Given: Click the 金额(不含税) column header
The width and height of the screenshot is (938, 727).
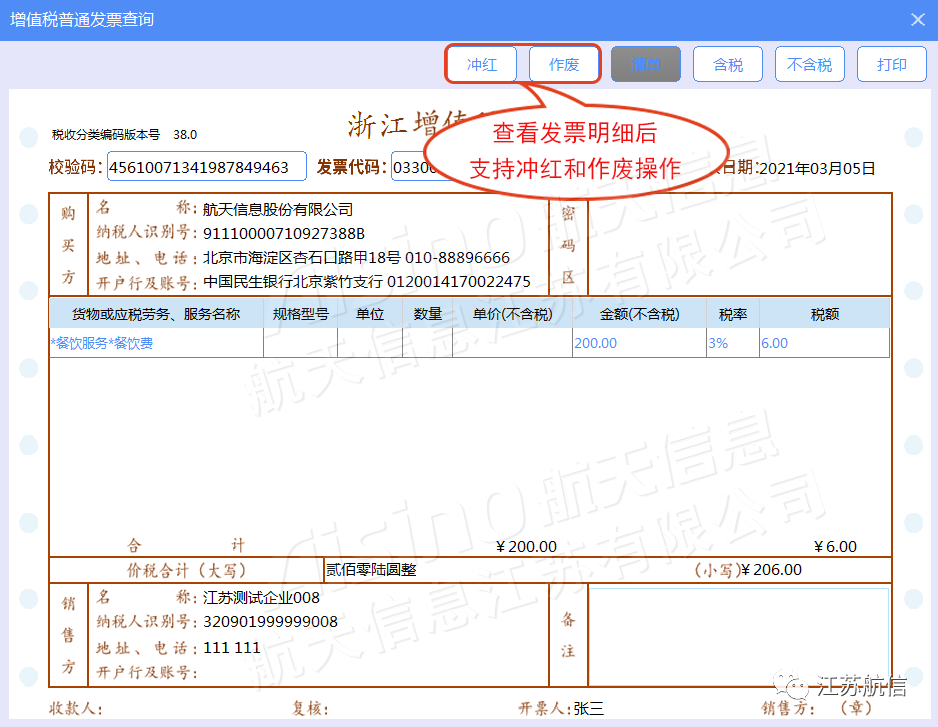Looking at the screenshot, I should (639, 314).
